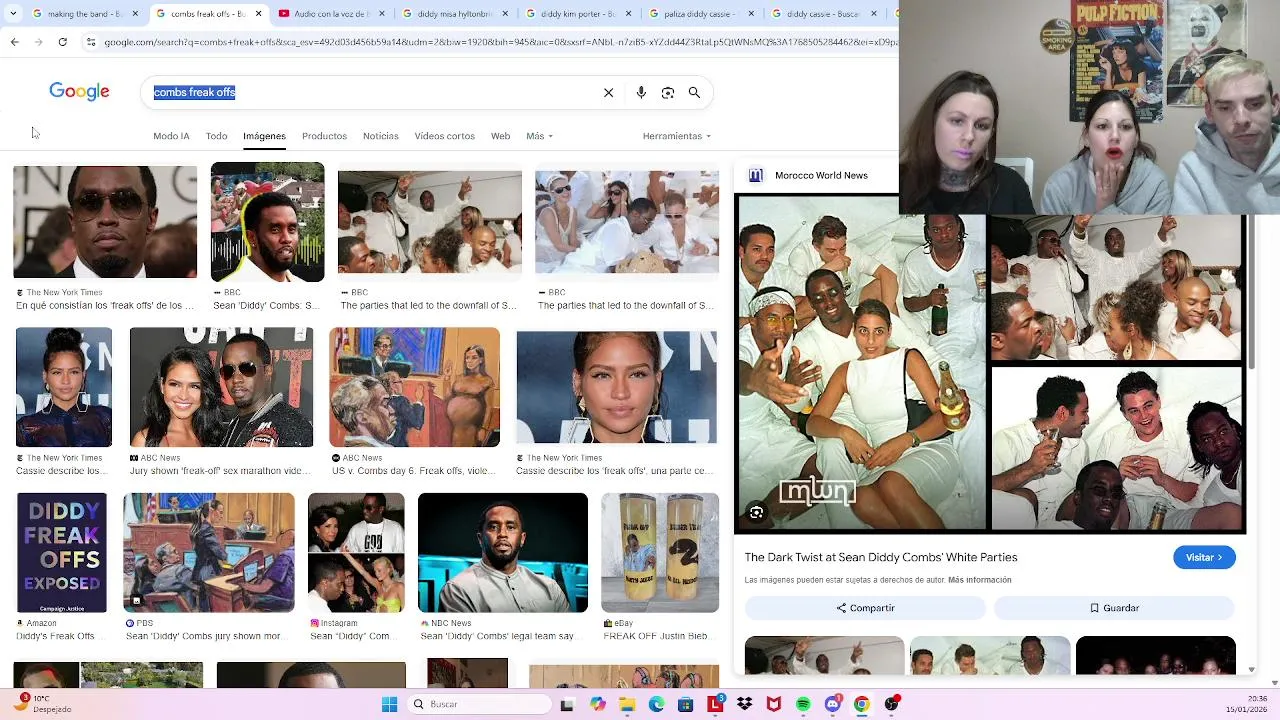Open Dropbox from the taskbar
Screen dimensions: 1280x720
point(744,704)
